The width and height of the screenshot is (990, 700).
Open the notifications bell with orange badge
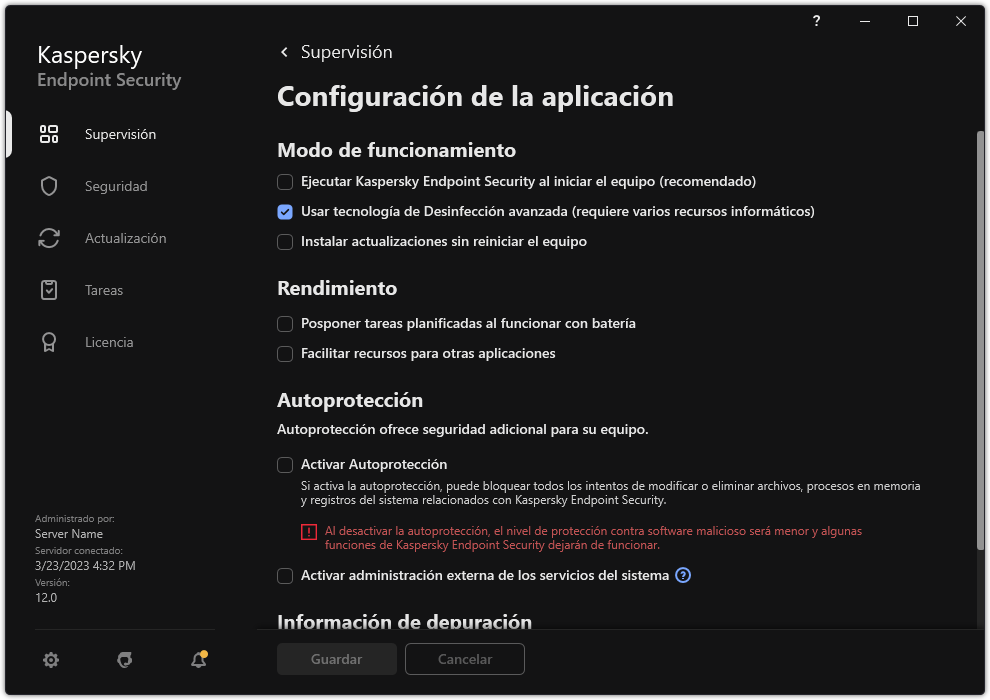(x=198, y=660)
